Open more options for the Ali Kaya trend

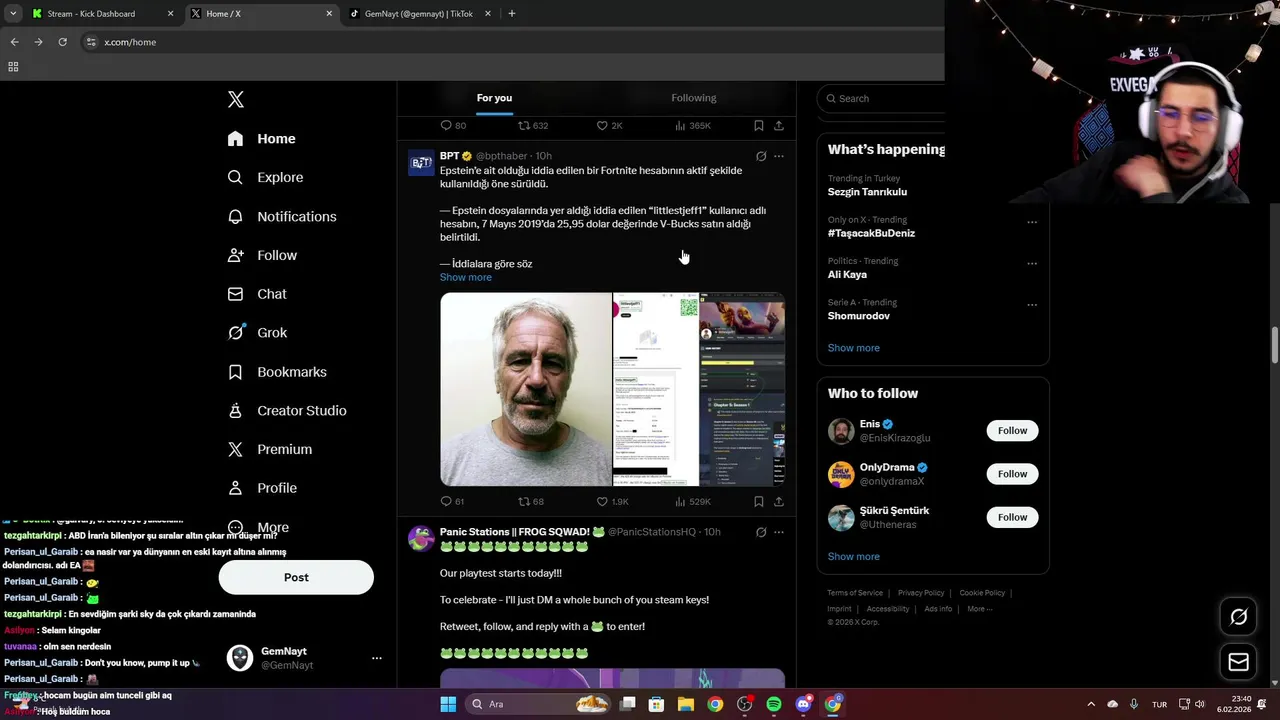coord(1032,263)
